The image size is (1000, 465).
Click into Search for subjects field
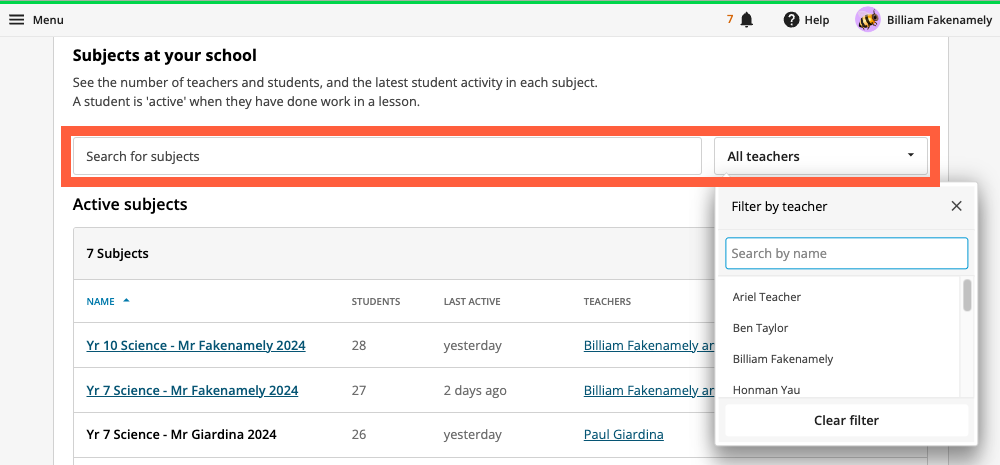pos(387,156)
